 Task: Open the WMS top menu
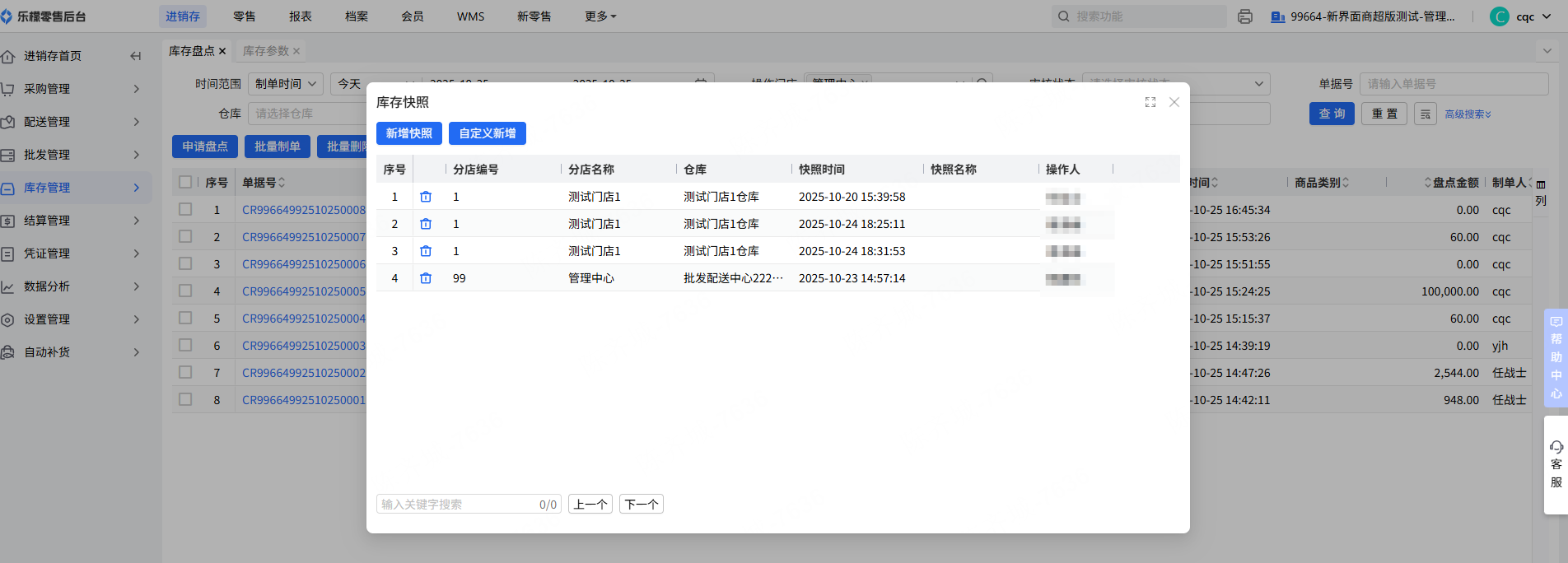471,16
